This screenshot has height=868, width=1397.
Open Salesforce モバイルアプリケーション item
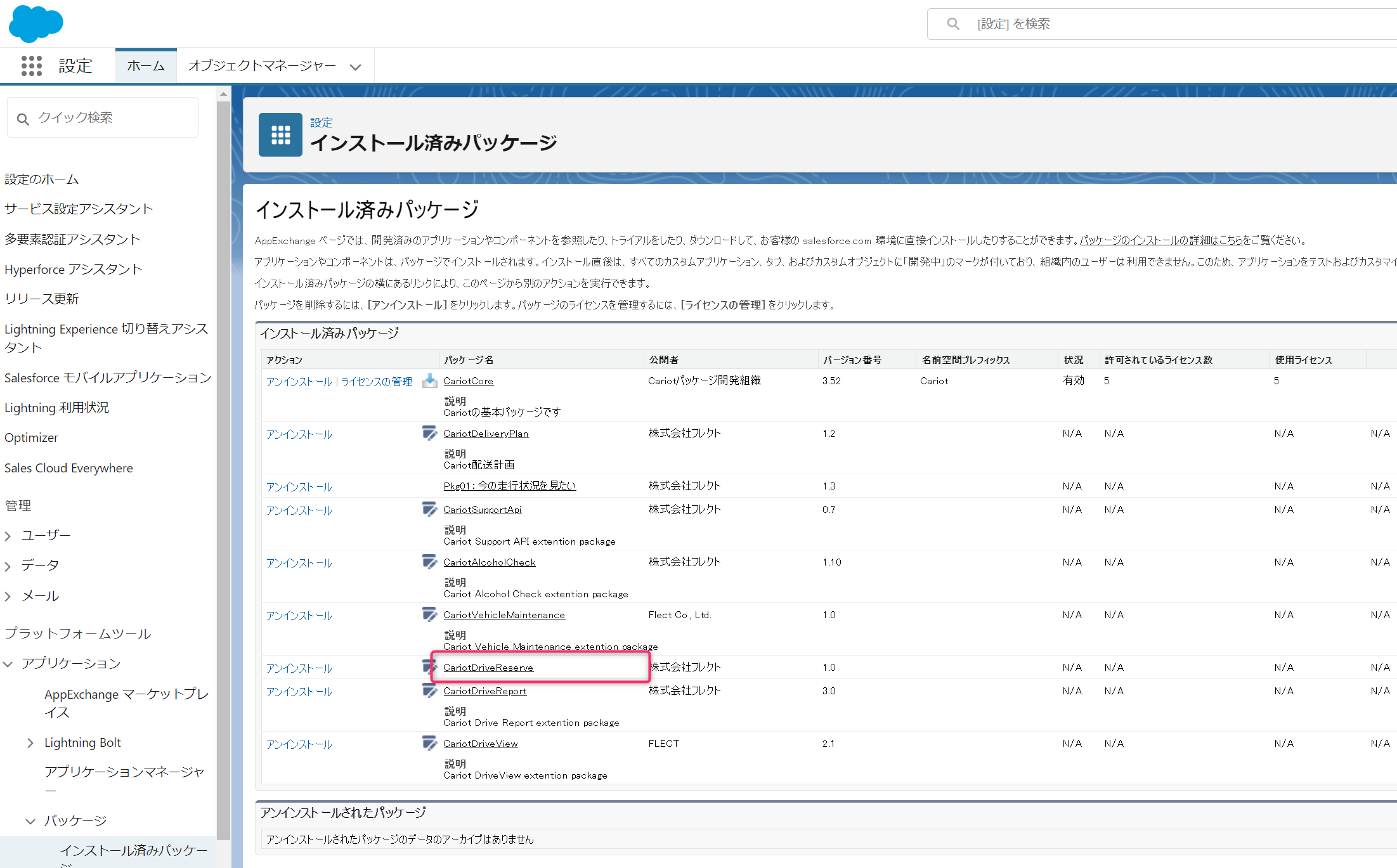click(x=108, y=378)
